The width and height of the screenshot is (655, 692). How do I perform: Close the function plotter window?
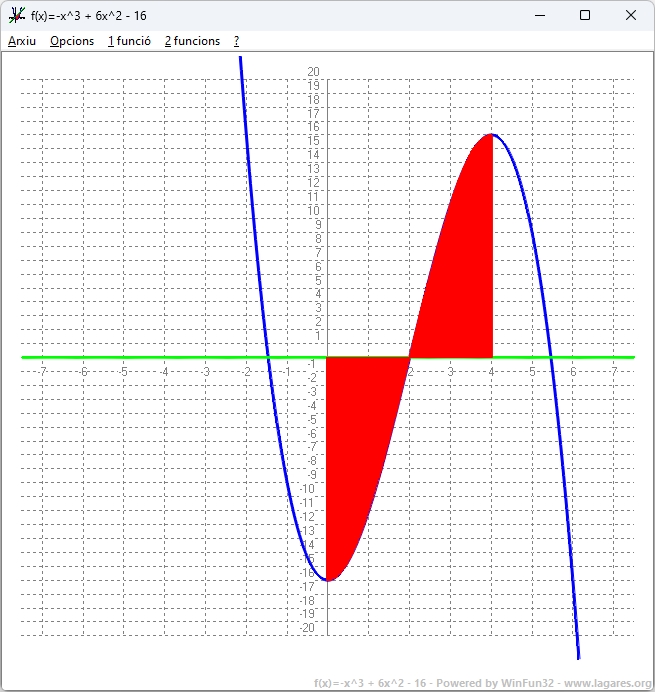[x=630, y=15]
